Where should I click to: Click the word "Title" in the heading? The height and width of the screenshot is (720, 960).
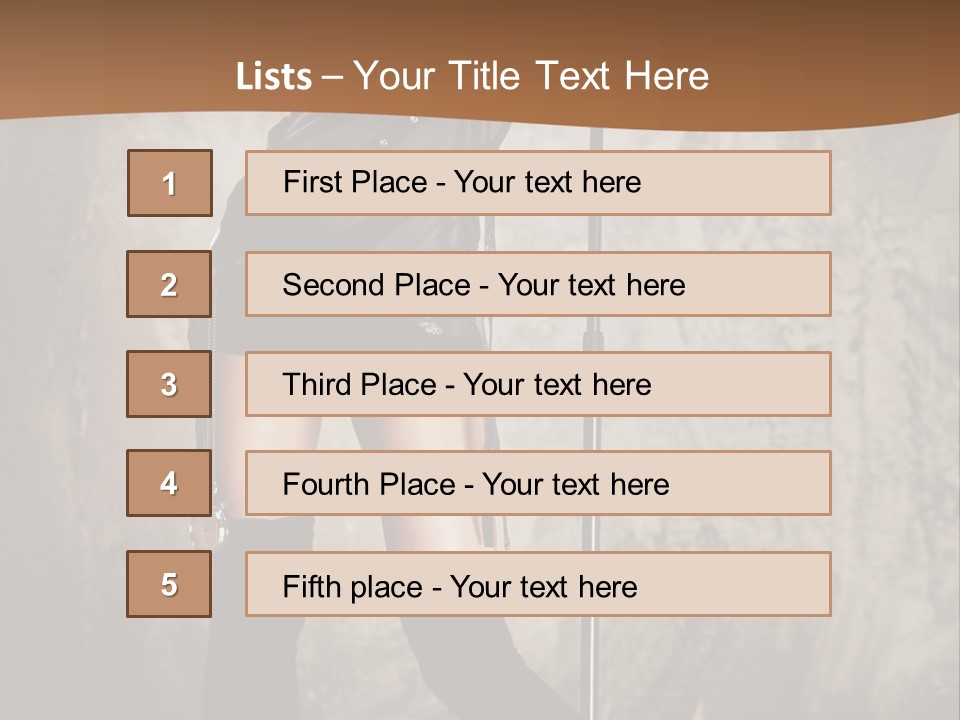(x=487, y=77)
